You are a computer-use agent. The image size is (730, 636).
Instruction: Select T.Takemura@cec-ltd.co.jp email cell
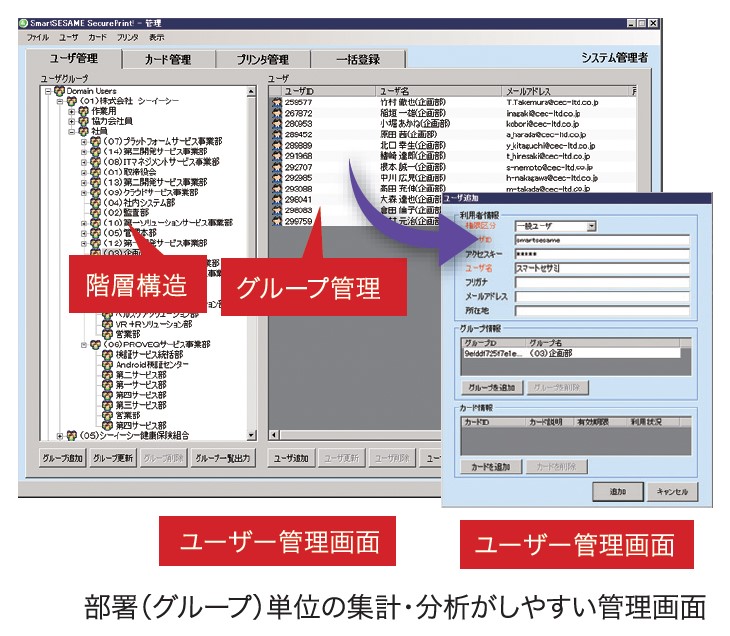(552, 102)
